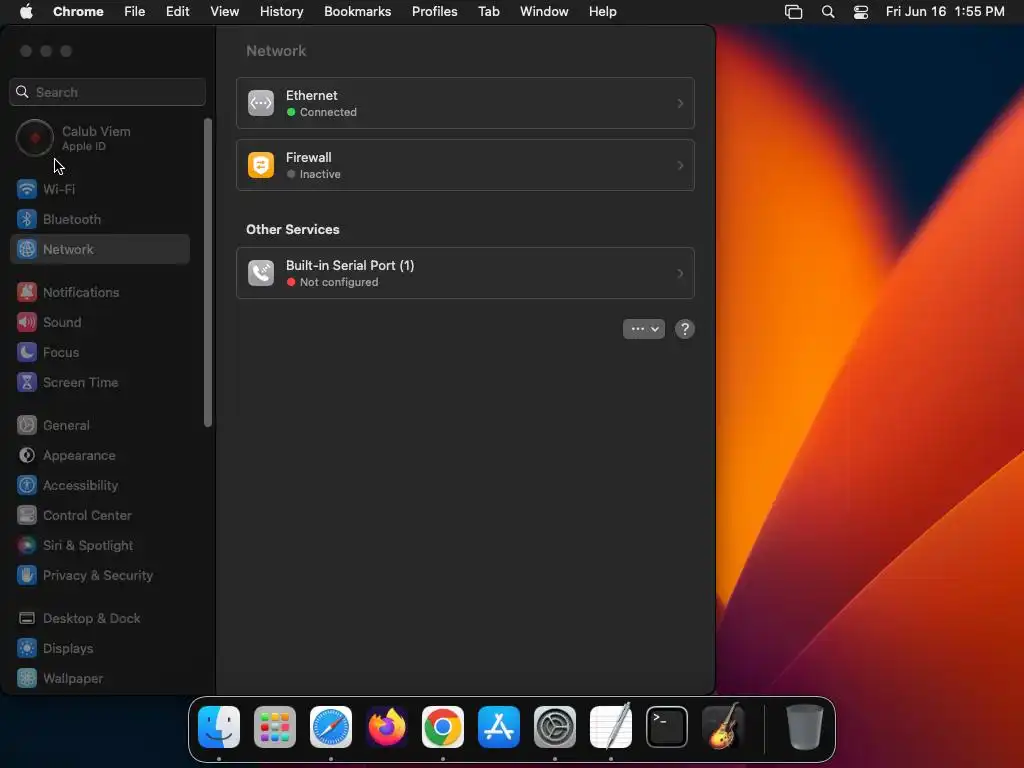Viewport: 1024px width, 768px height.
Task: Open App Store from the Dock
Action: point(499,727)
